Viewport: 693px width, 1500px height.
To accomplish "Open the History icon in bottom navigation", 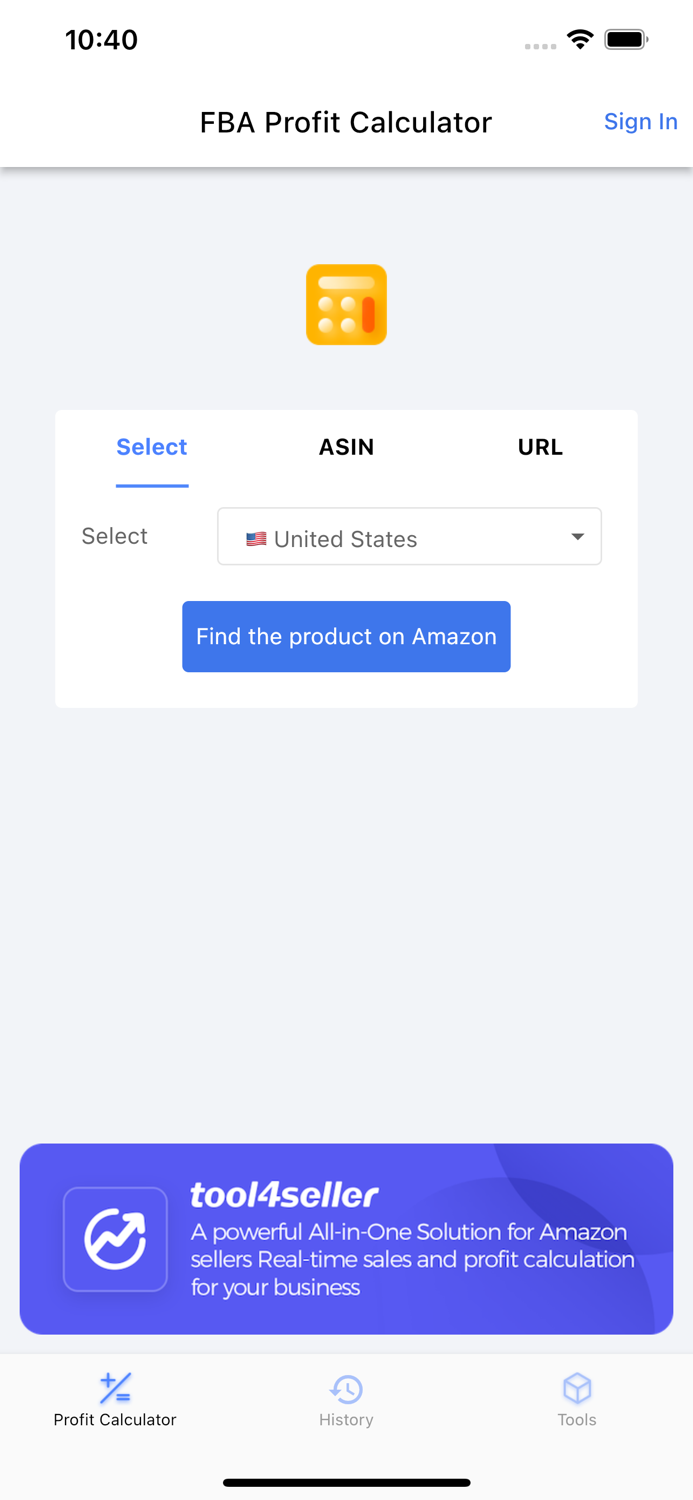I will [x=346, y=1388].
